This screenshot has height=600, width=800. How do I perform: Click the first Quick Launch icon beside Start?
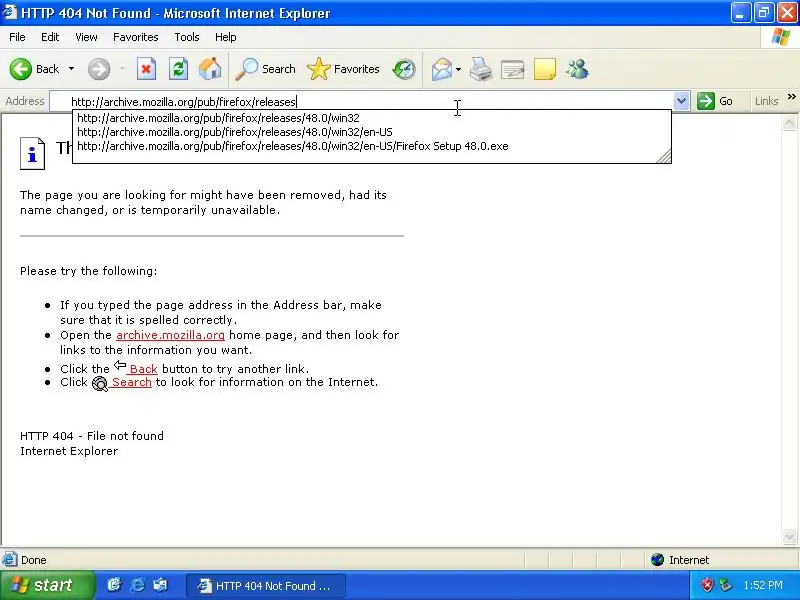(114, 585)
